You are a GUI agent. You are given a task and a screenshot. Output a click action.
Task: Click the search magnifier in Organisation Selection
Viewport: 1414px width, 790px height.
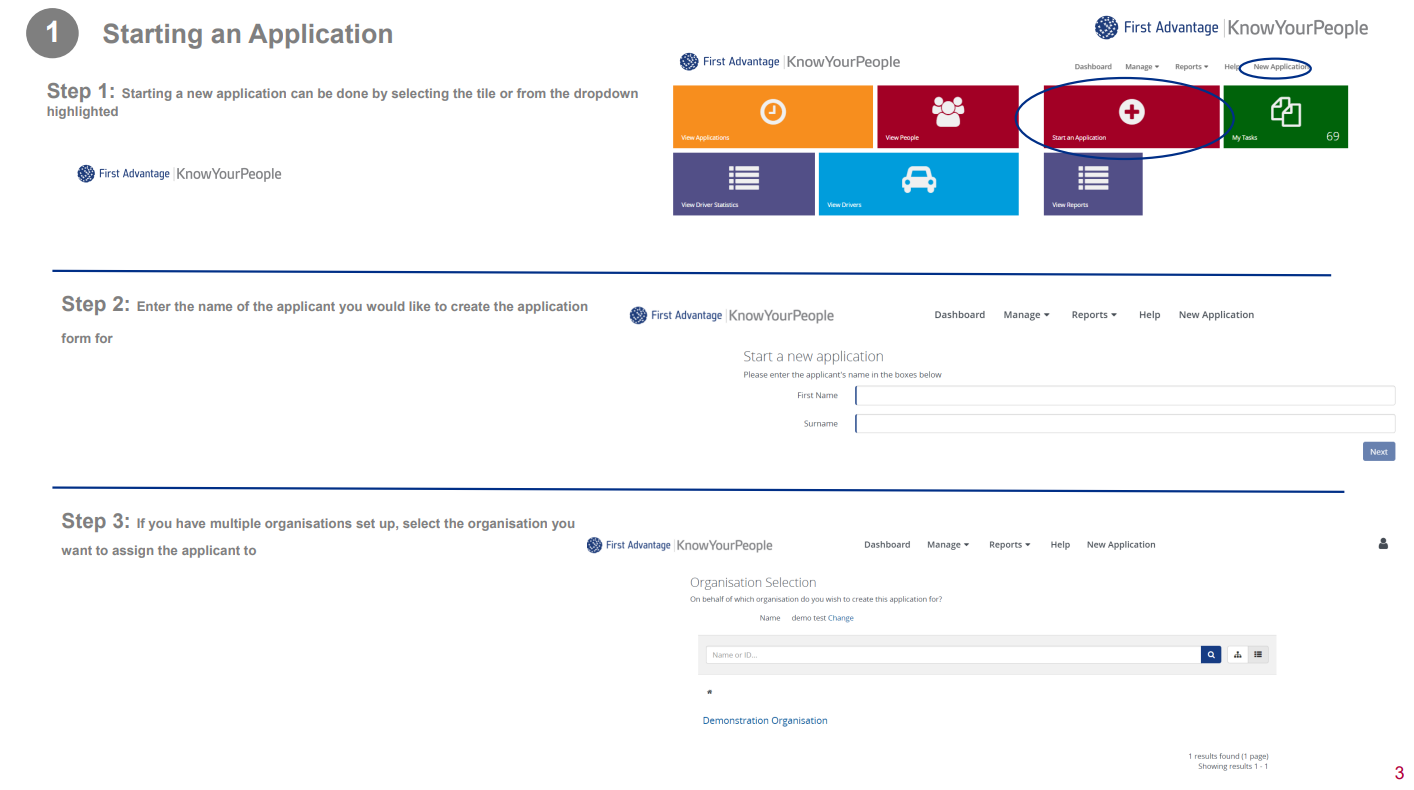tap(1211, 654)
